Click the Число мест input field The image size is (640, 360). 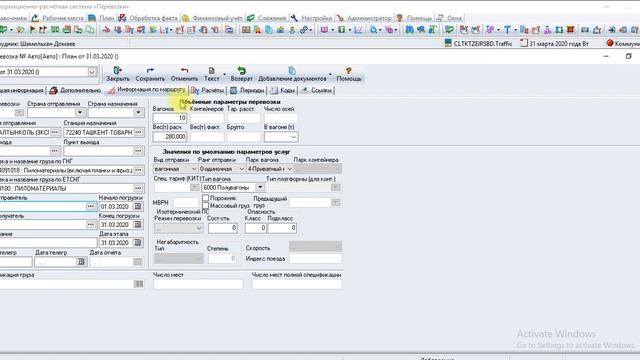click(198, 284)
